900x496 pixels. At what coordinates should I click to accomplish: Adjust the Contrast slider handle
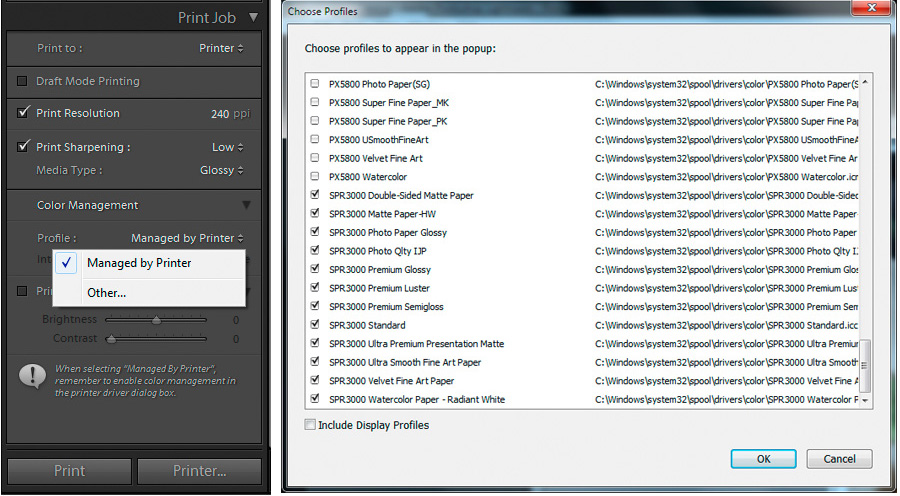[x=111, y=339]
